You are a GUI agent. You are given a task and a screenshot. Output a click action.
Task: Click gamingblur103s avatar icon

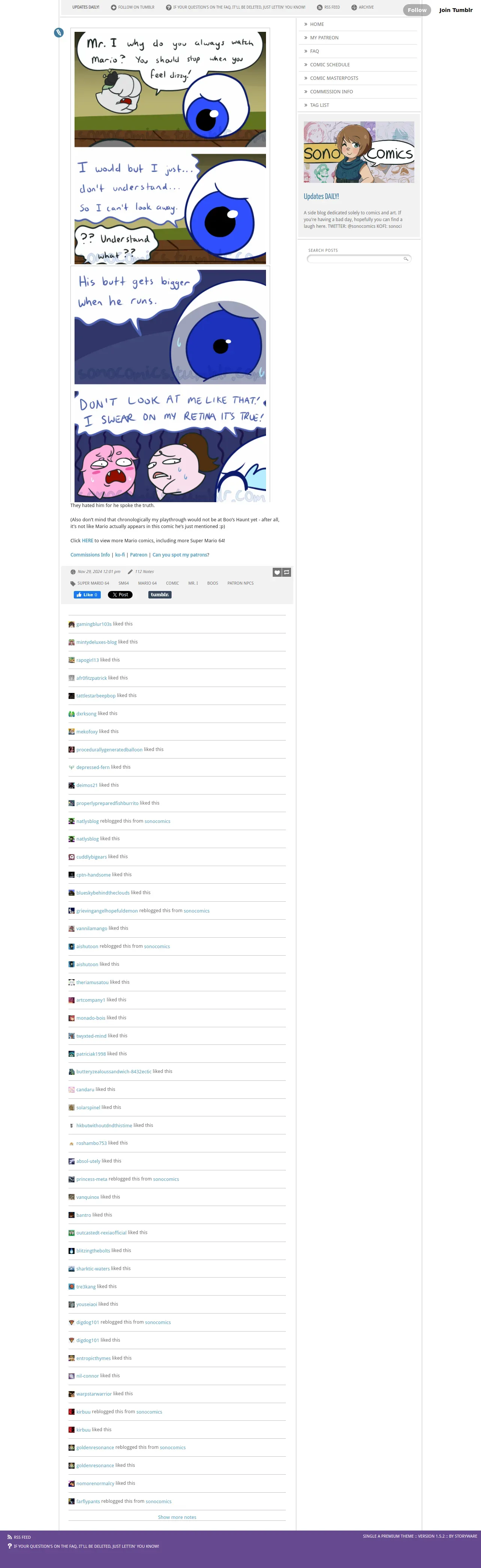(71, 624)
